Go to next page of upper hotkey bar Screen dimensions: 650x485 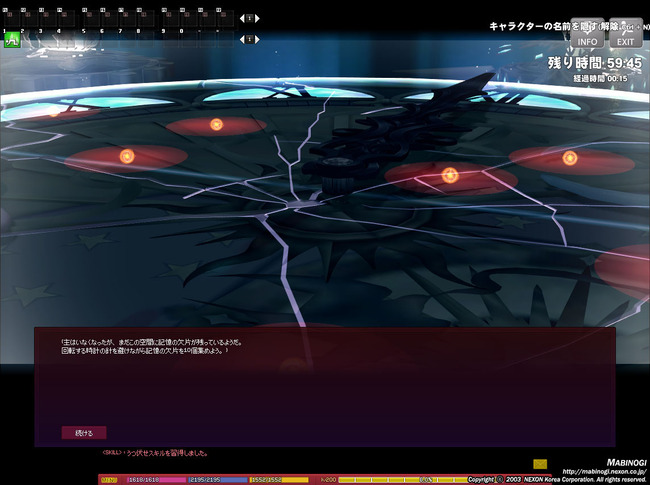tap(257, 18)
